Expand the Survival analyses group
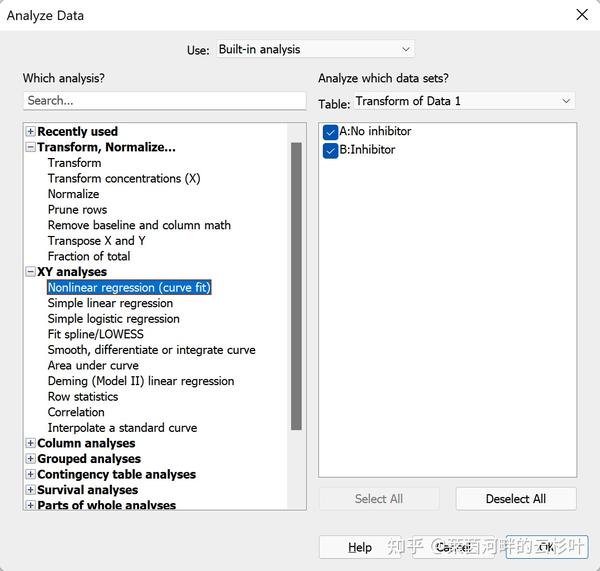The image size is (600, 571). tap(30, 490)
